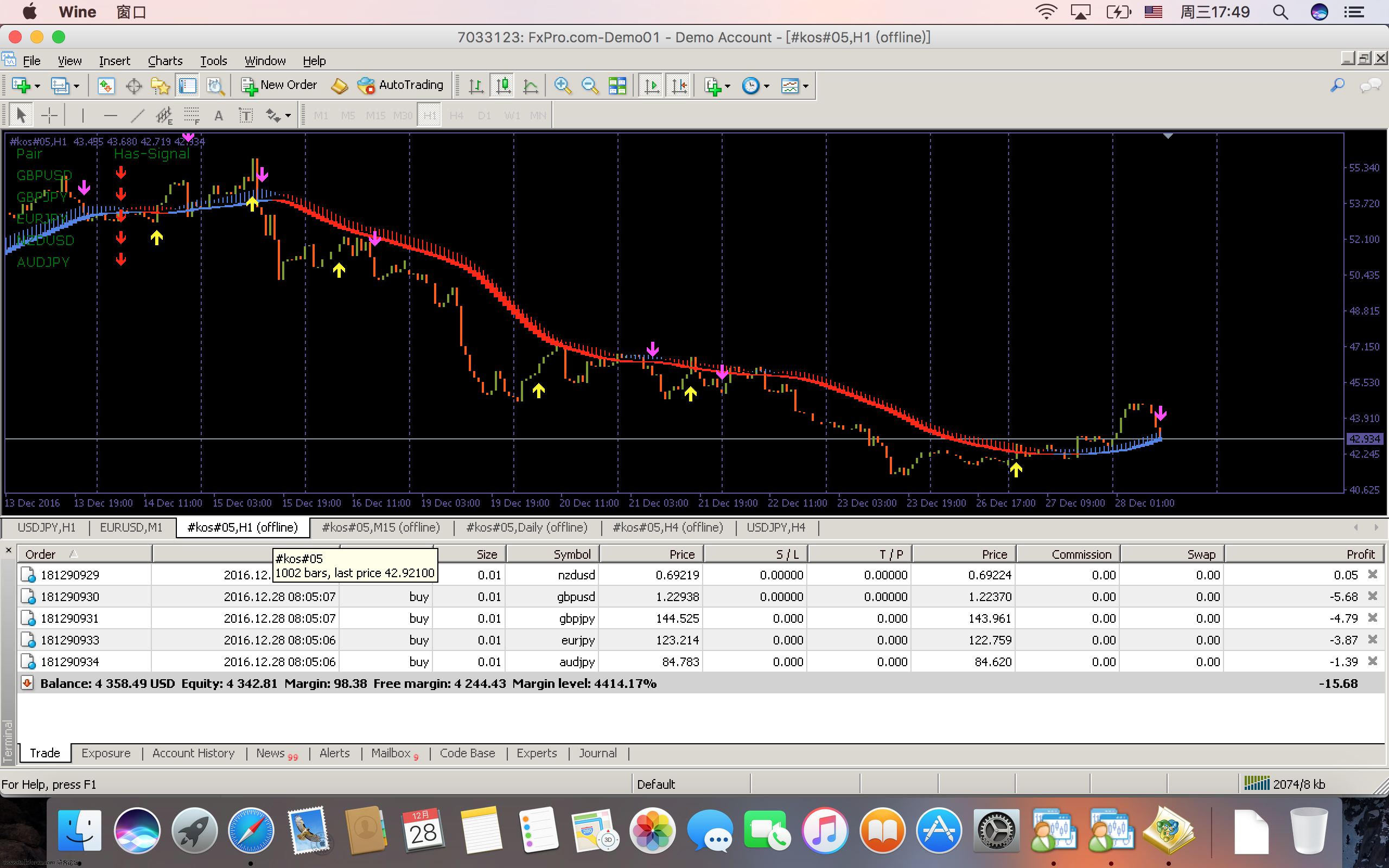This screenshot has width=1389, height=868.
Task: Zoom out of the chart
Action: coord(589,86)
